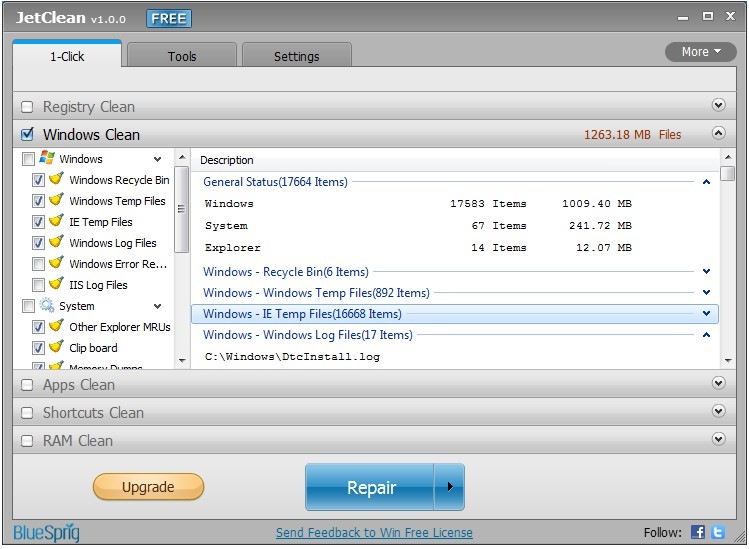
Task: Click the broom icon beside Other Explorer MRUs
Action: [56, 326]
